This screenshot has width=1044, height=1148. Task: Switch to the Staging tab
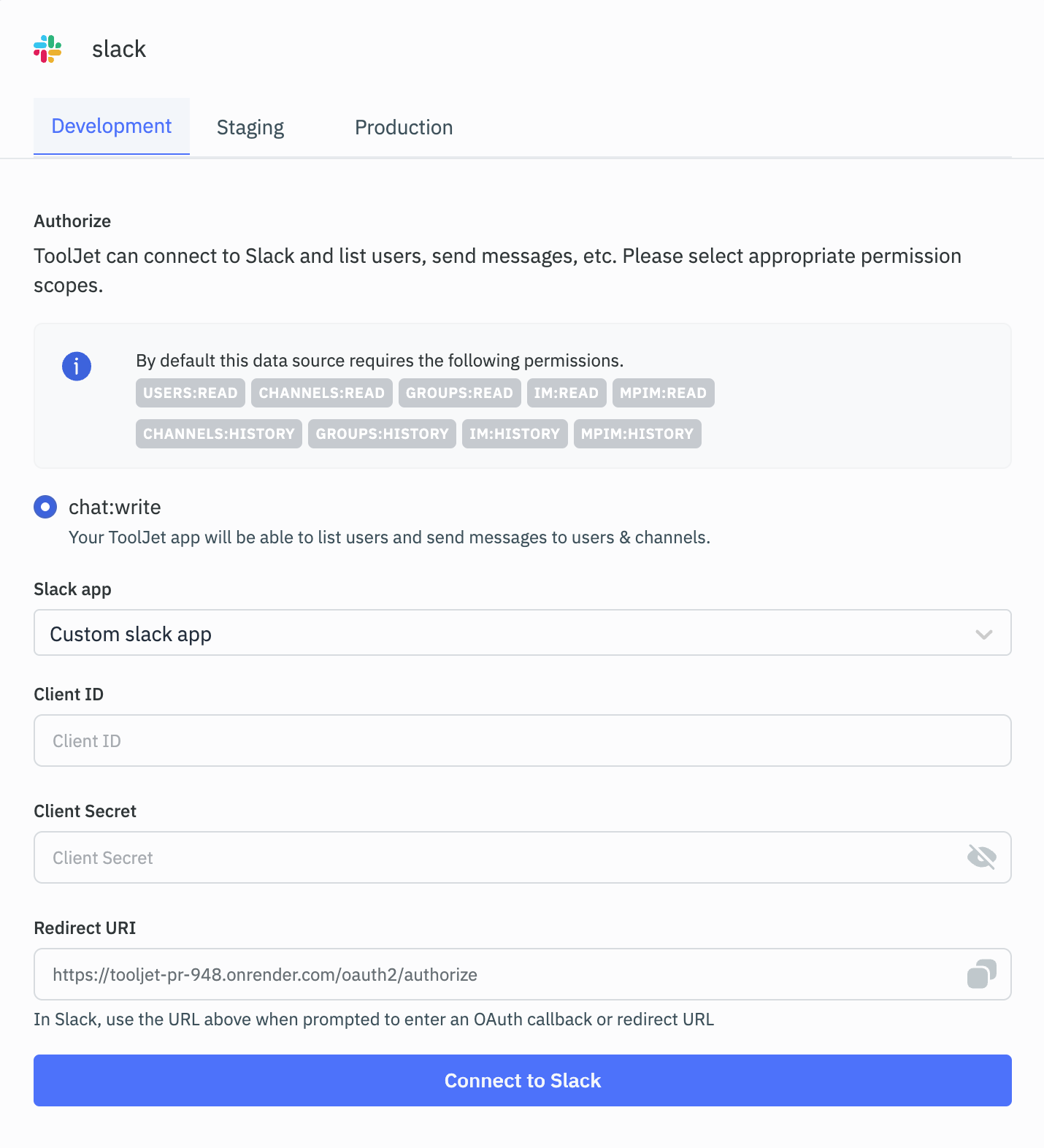point(250,126)
